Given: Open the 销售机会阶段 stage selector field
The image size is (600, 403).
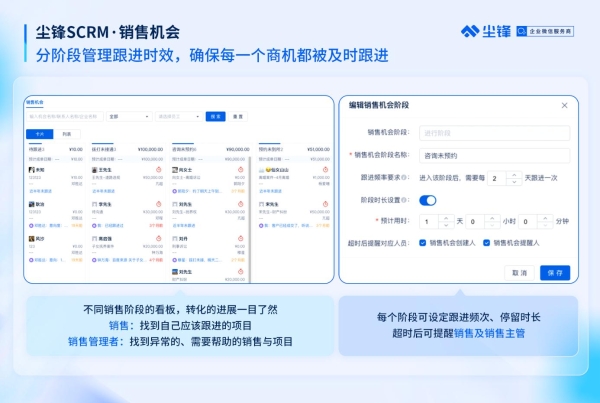Looking at the screenshot, I should (x=494, y=133).
